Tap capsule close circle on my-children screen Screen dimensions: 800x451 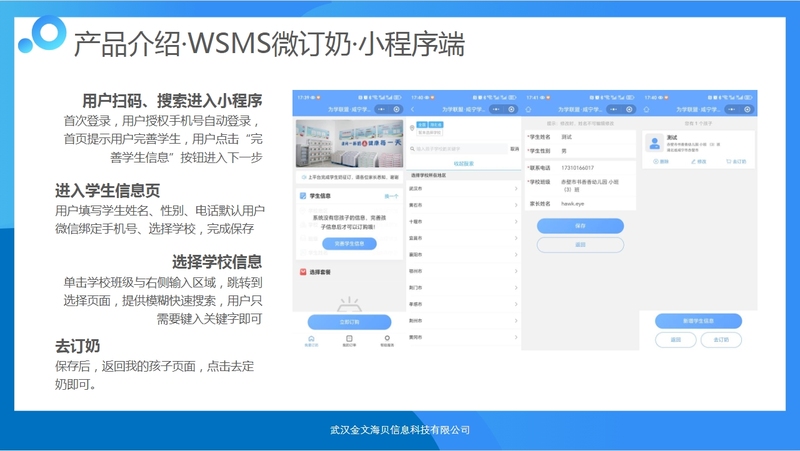(x=747, y=109)
